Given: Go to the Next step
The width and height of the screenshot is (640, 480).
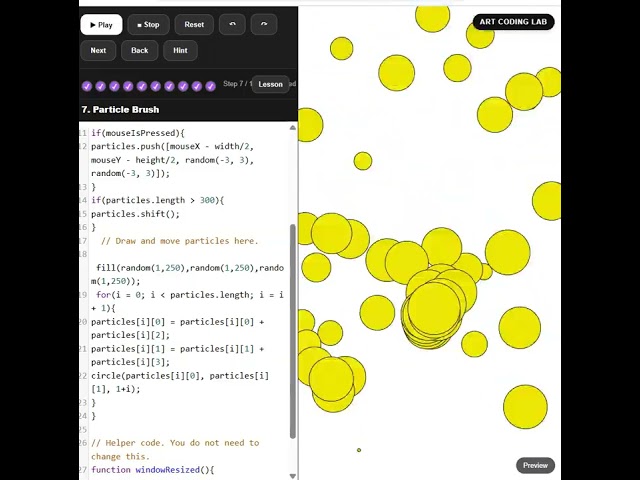Looking at the screenshot, I should [x=98, y=51].
